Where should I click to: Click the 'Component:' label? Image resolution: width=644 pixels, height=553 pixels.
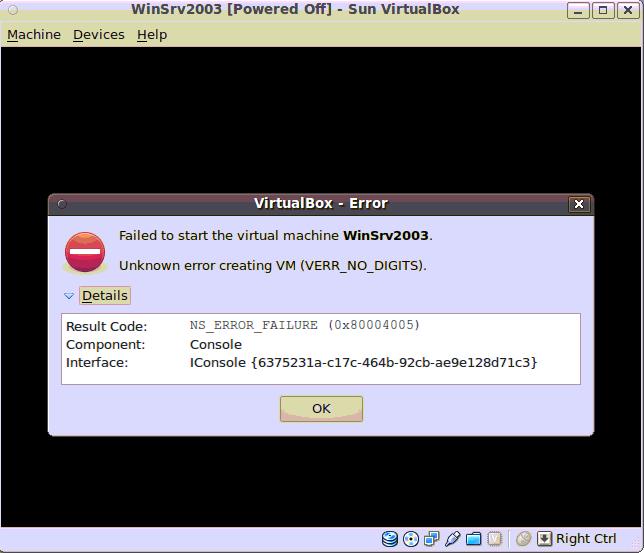coord(106,344)
